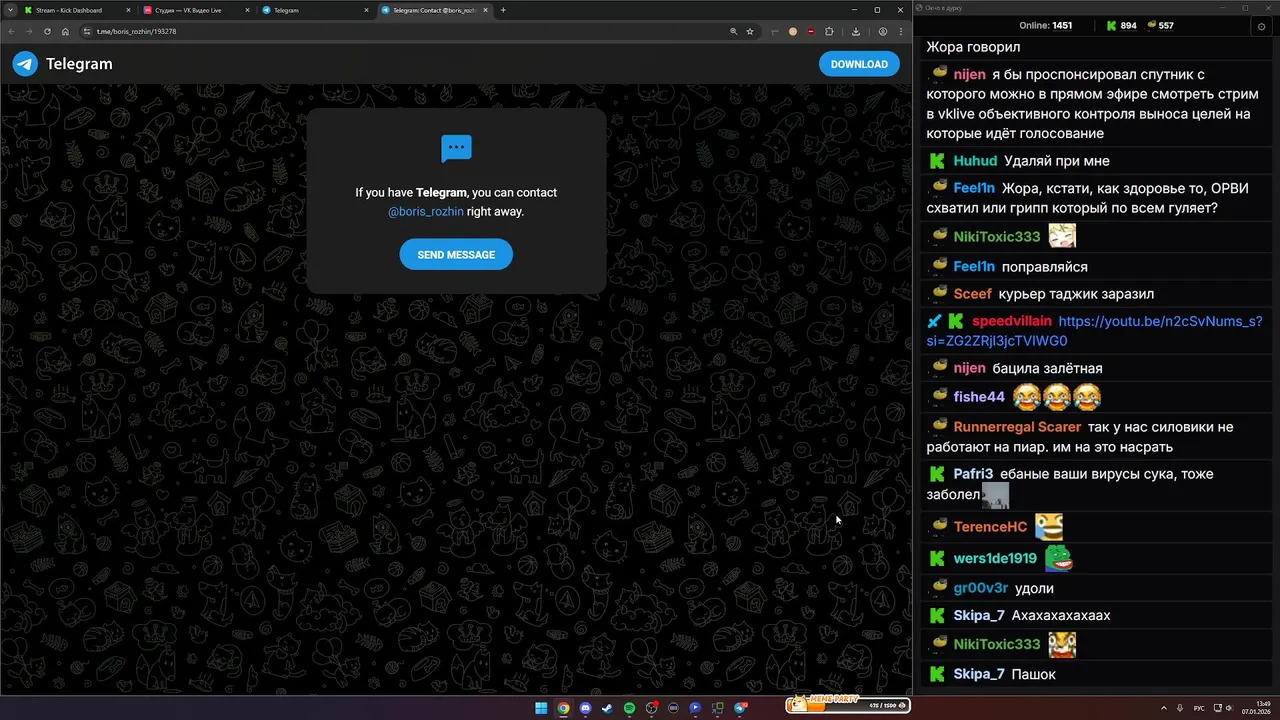
Task: Click username nijen above the satellite message
Action: point(970,75)
